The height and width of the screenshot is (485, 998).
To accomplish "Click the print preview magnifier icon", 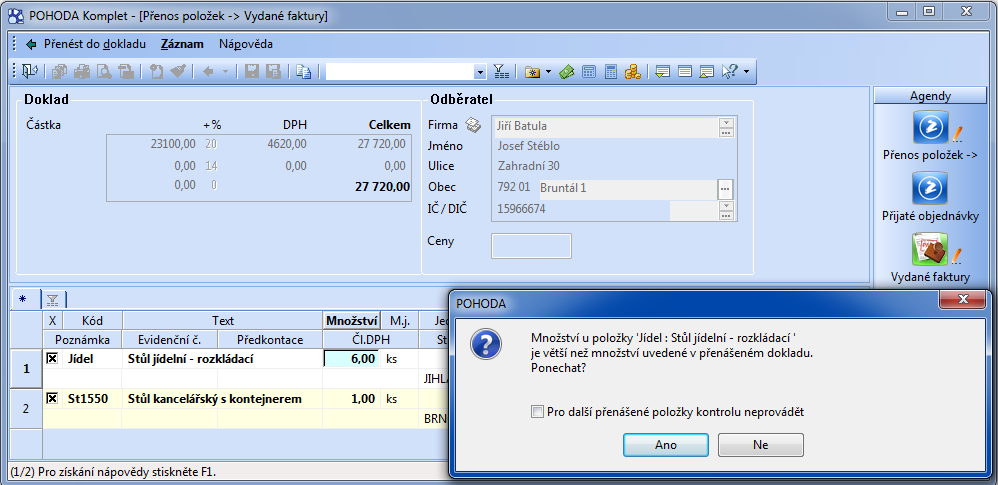I will click(x=104, y=72).
